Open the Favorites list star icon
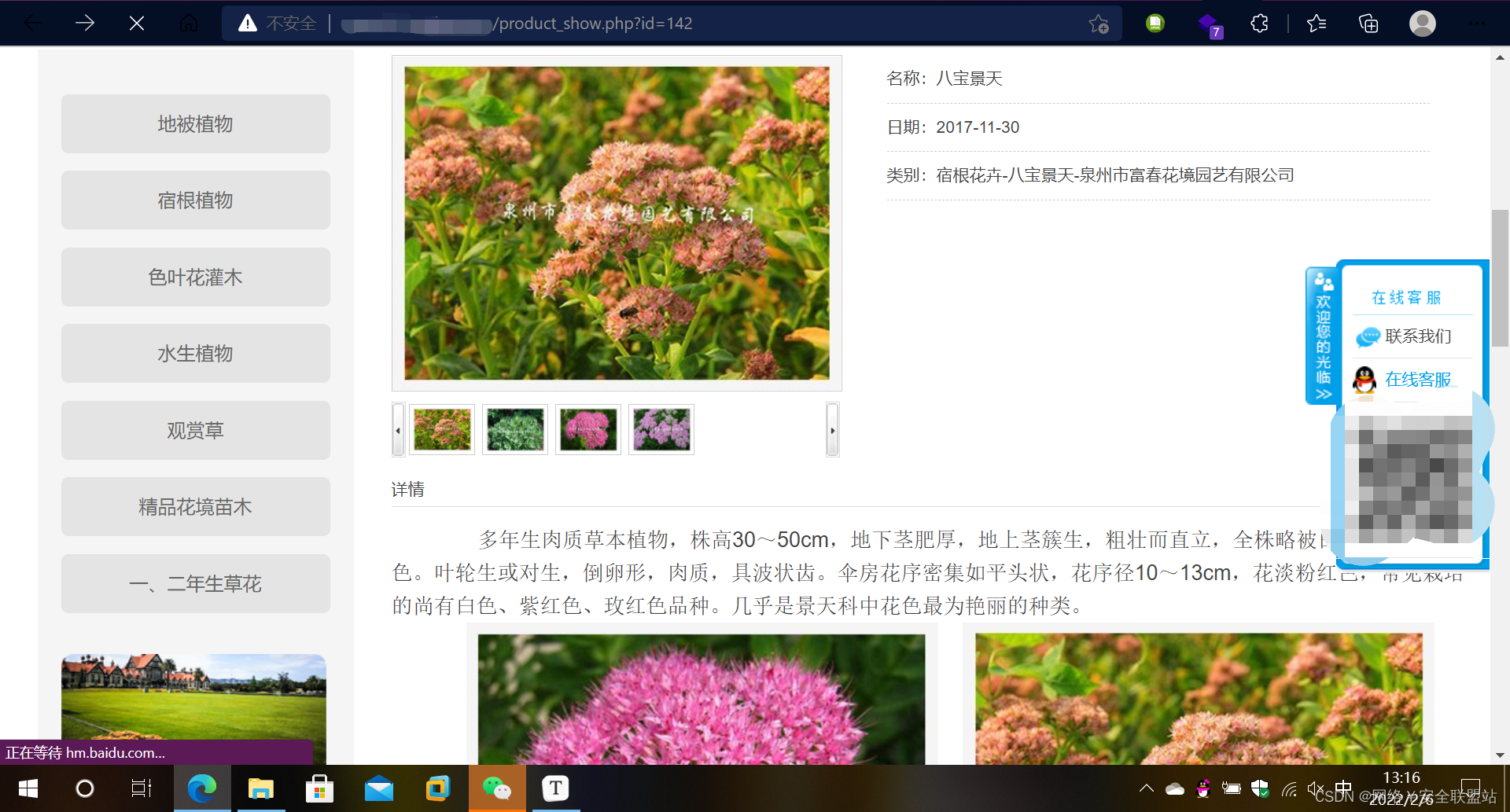This screenshot has height=812, width=1510. click(x=1317, y=24)
